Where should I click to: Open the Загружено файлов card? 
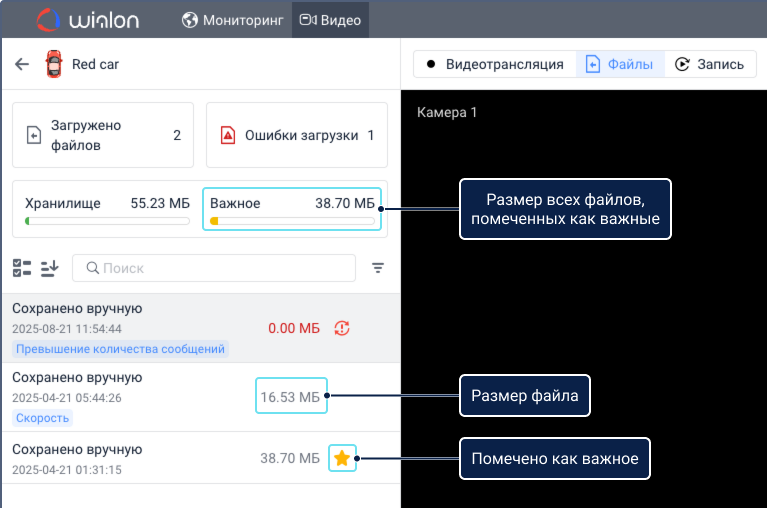[x=103, y=135]
